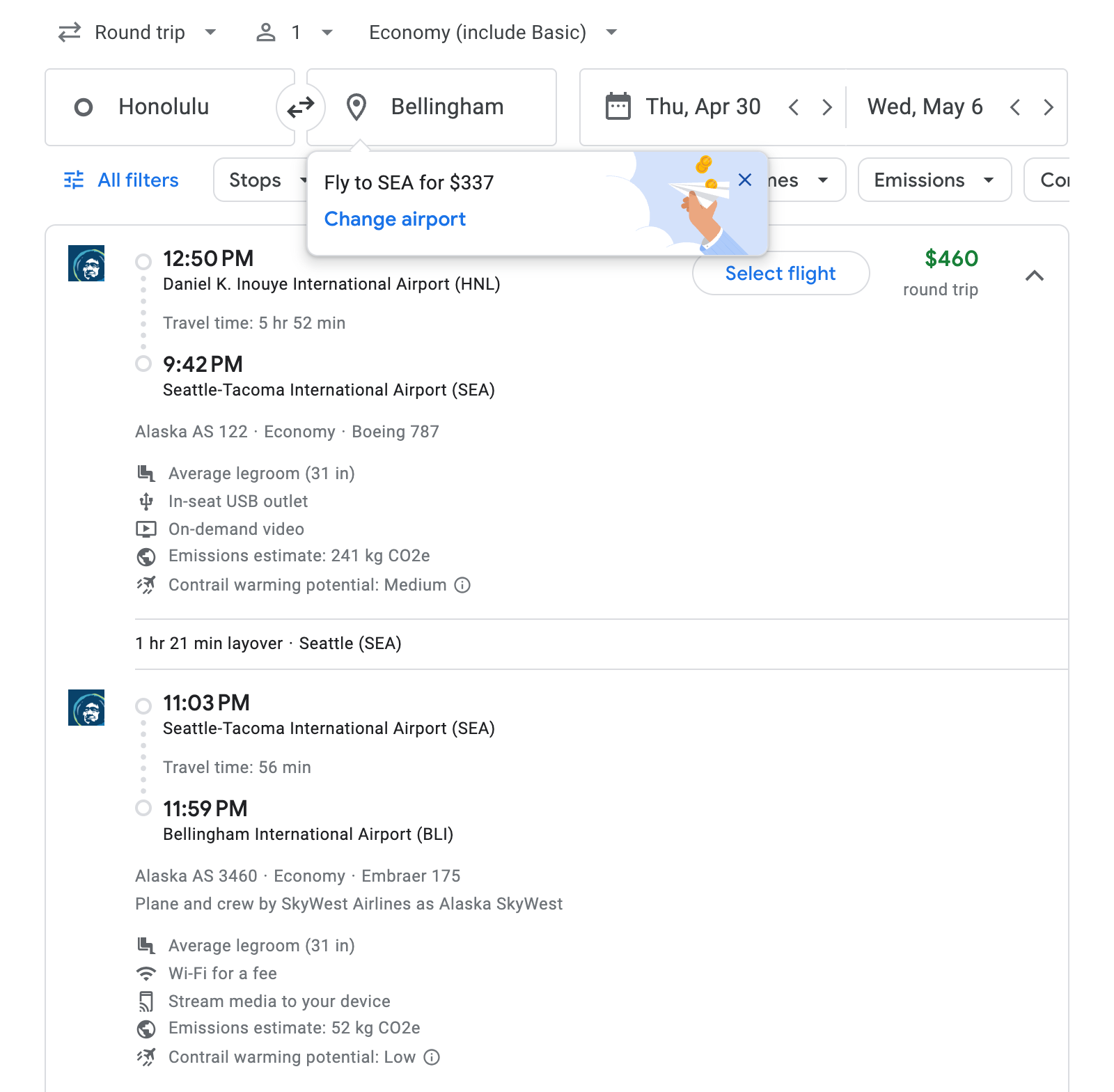
Task: Click the emissions estimate globe icon
Action: [x=146, y=556]
